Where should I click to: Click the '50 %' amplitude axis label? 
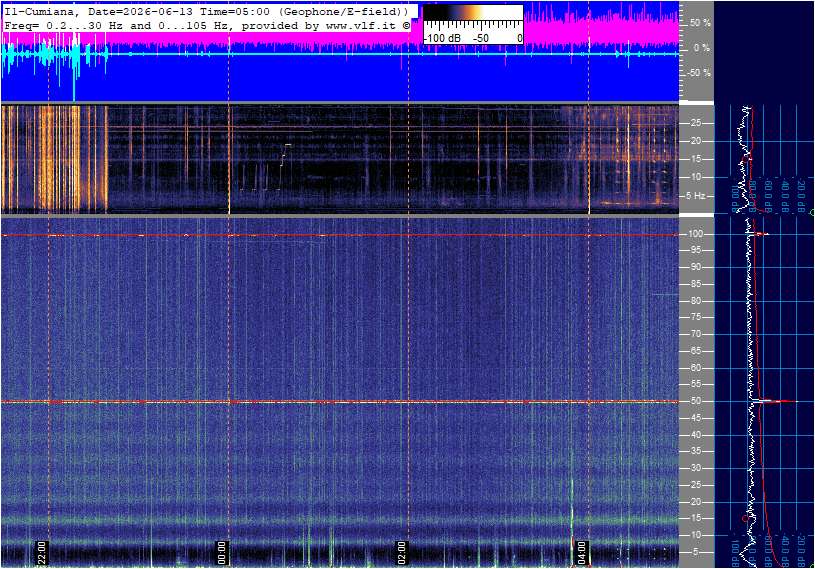[700, 23]
